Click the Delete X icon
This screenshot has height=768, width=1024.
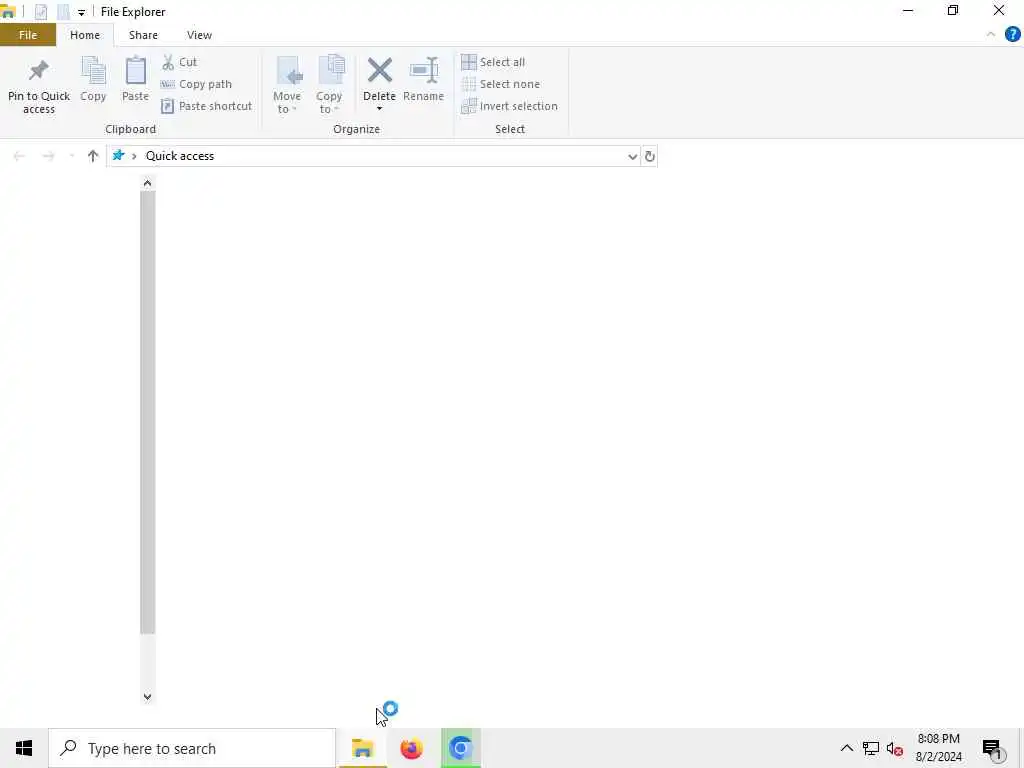coord(379,71)
